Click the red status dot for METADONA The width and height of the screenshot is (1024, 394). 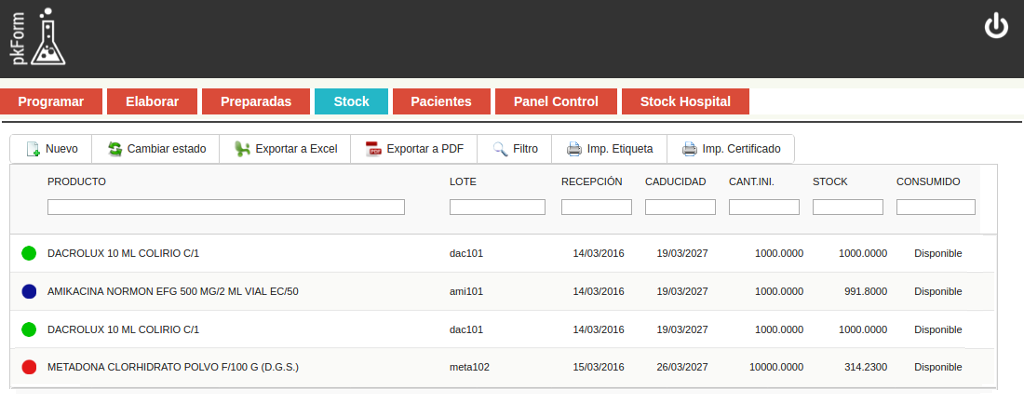pos(29,367)
